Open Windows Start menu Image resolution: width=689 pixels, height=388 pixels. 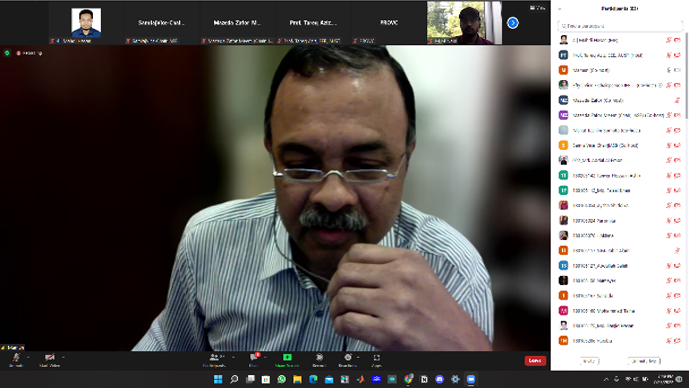(218, 379)
